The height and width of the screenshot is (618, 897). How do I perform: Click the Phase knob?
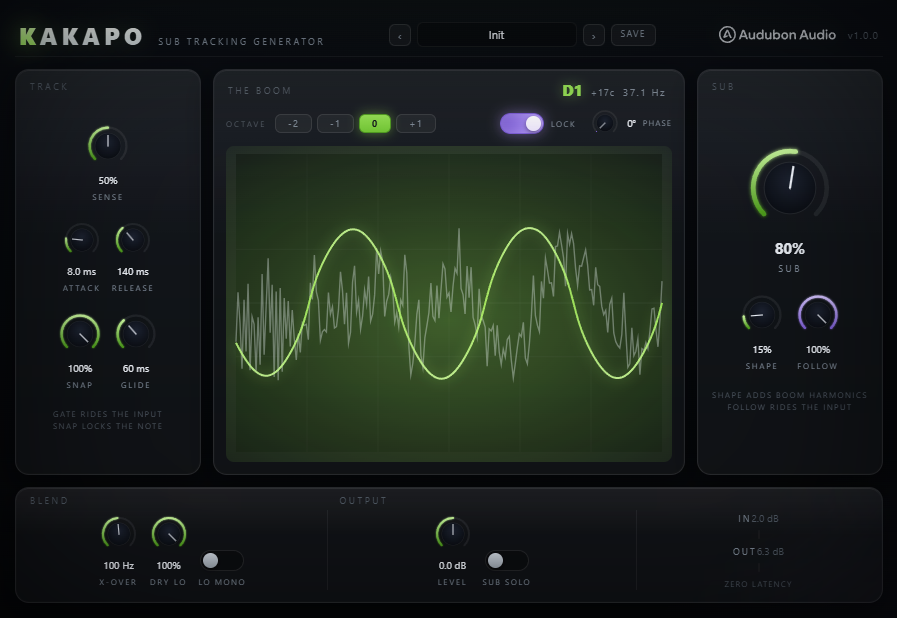[604, 123]
